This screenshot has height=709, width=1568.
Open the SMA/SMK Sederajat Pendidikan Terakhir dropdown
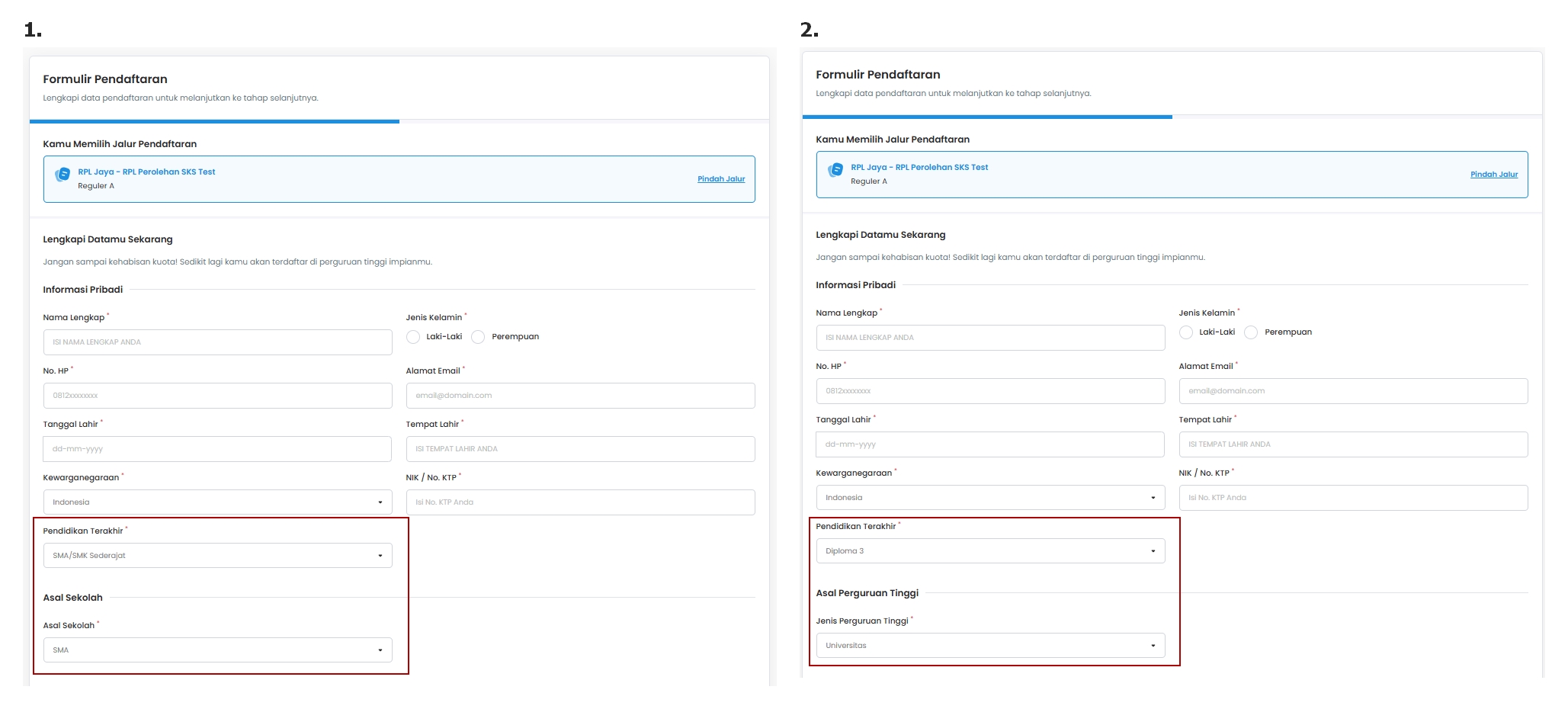pyautogui.click(x=217, y=556)
